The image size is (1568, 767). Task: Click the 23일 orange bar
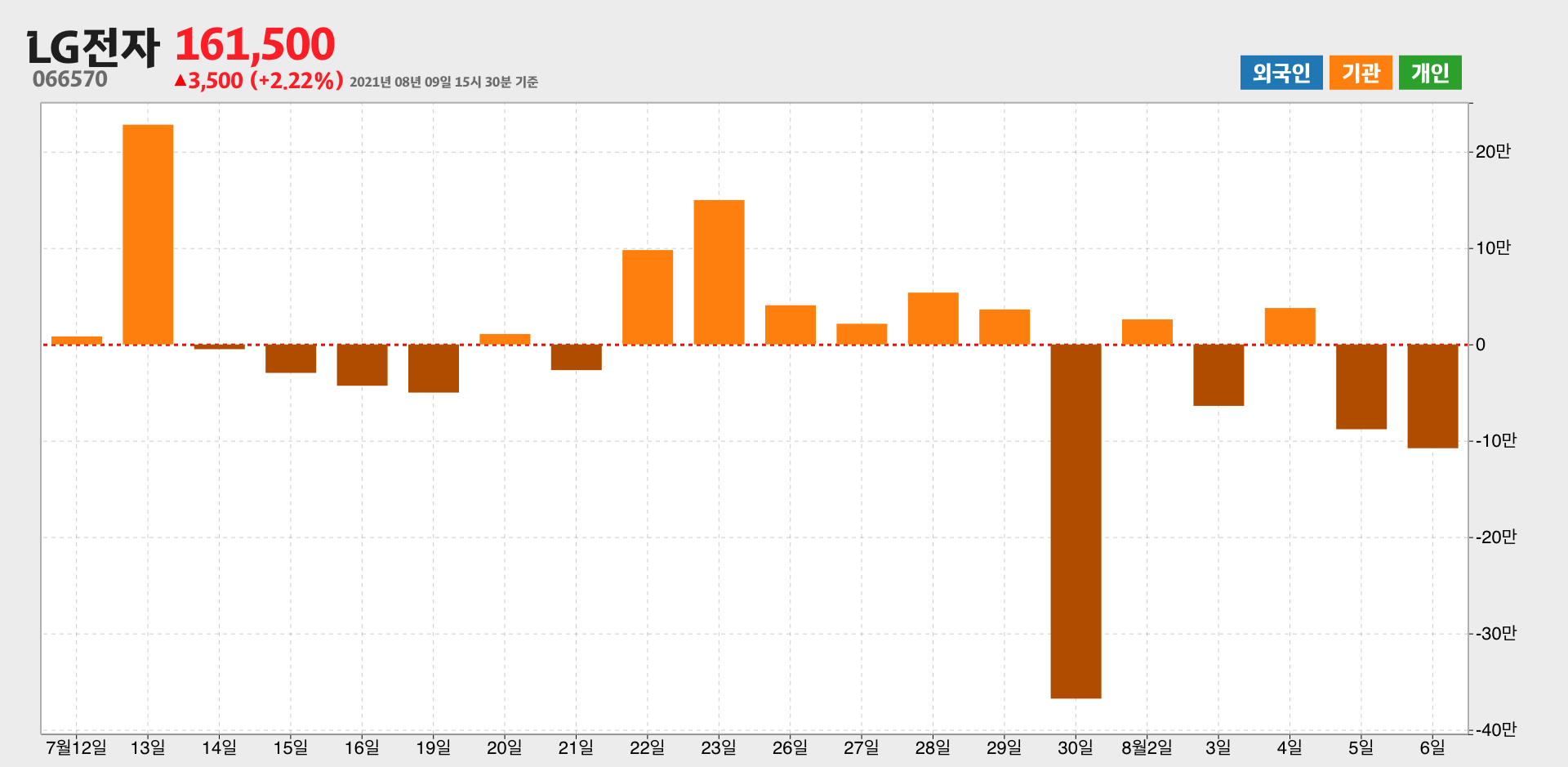pos(719,272)
